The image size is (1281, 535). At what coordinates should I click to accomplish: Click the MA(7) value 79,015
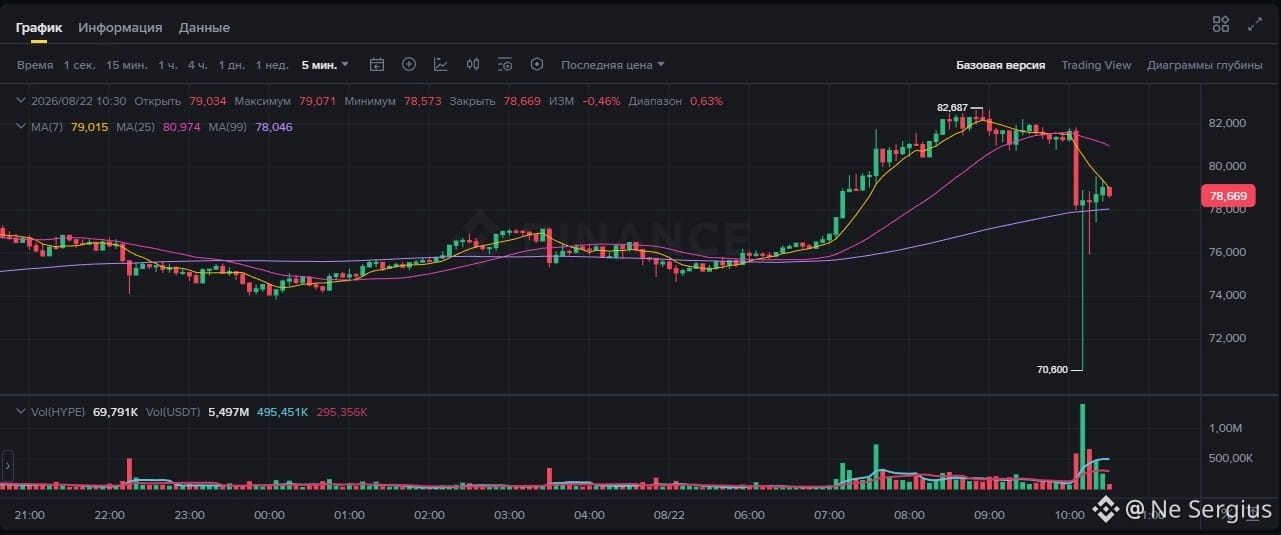(x=90, y=127)
